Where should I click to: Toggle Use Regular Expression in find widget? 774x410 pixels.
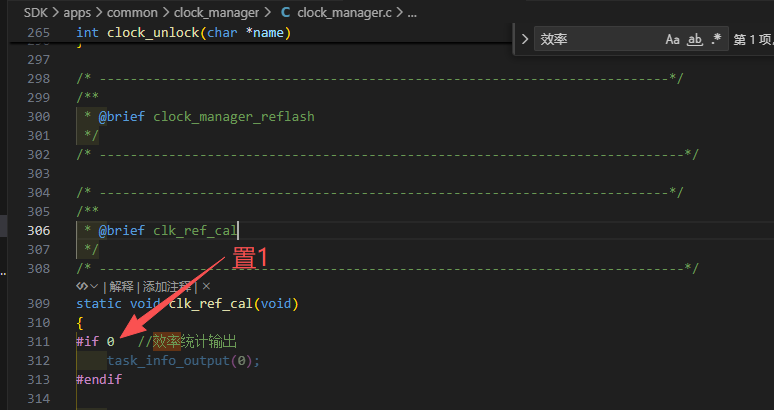tap(716, 39)
